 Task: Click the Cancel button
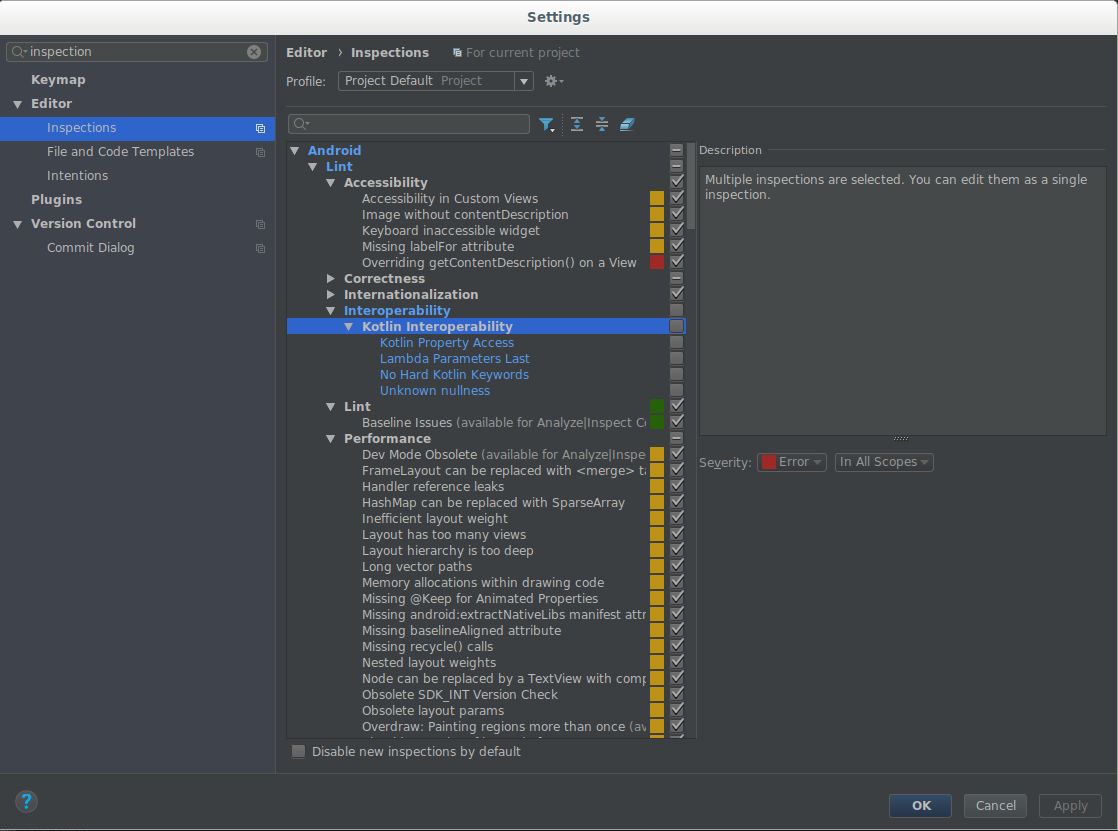995,805
